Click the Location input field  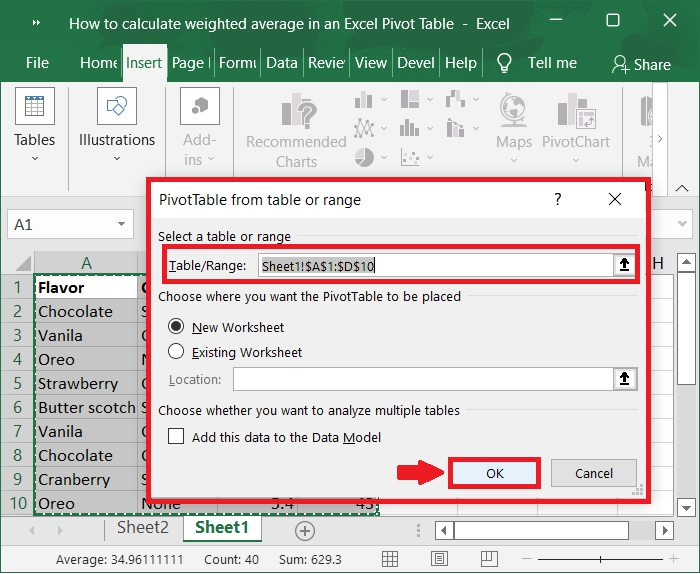coord(423,379)
